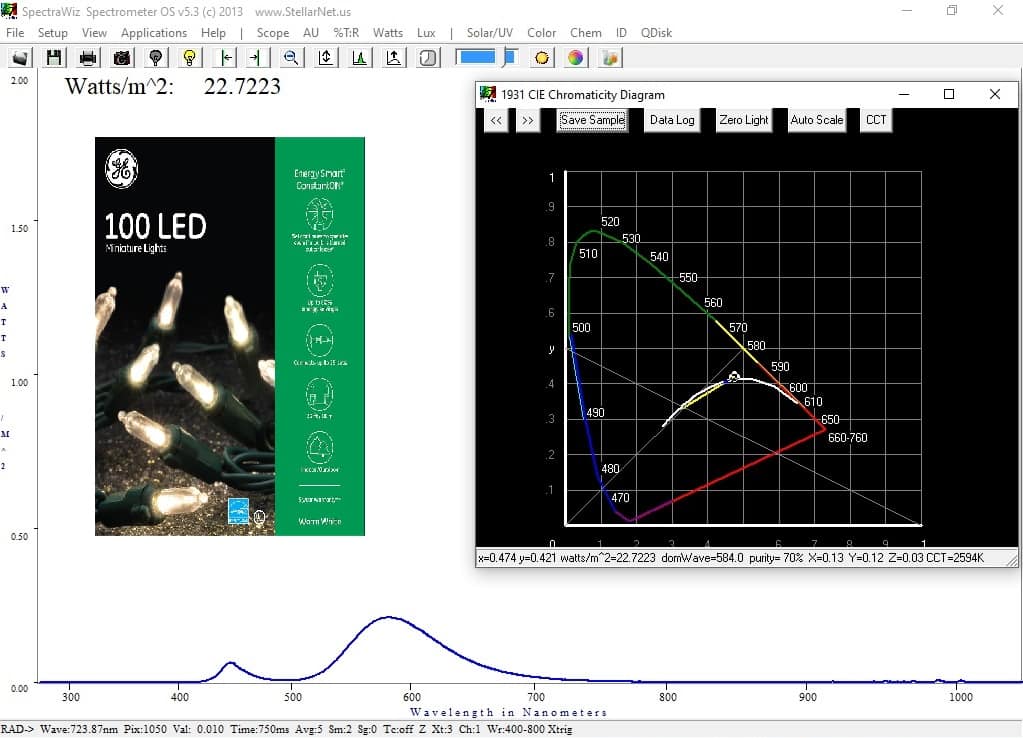Image resolution: width=1023 pixels, height=738 pixels.
Task: Open the ID menu
Action: coord(621,33)
